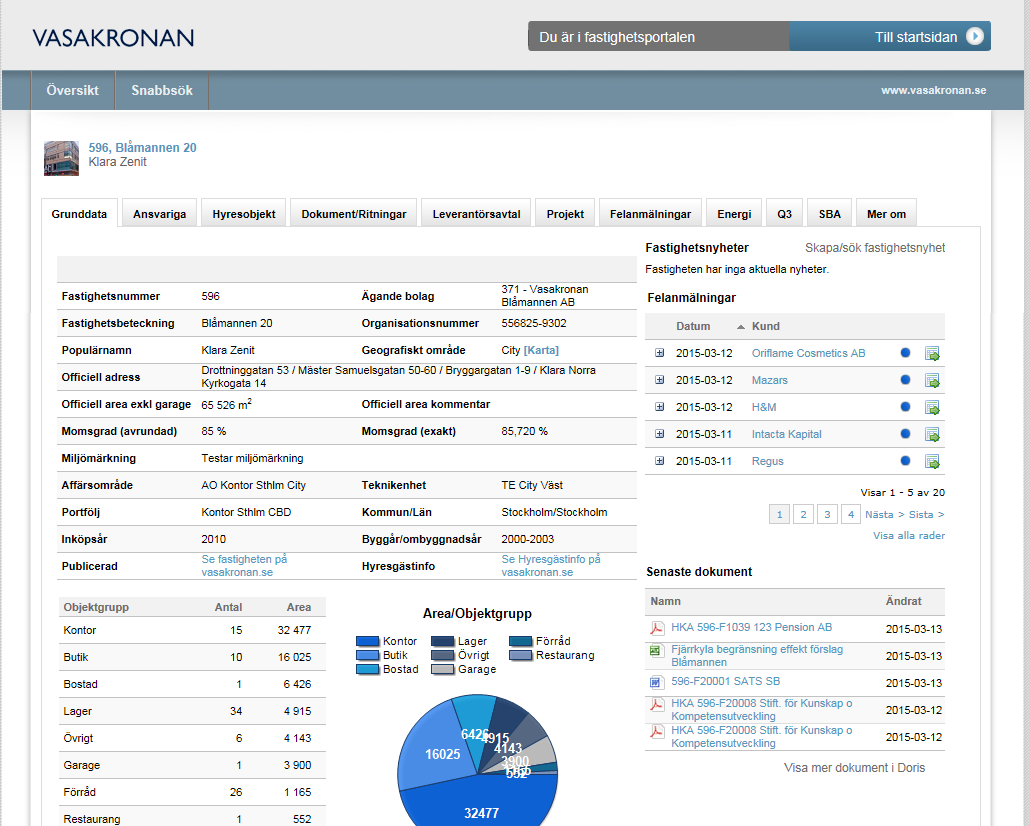The width and height of the screenshot is (1029, 826).
Task: Click the Karta link next to City
Action: pyautogui.click(x=541, y=350)
